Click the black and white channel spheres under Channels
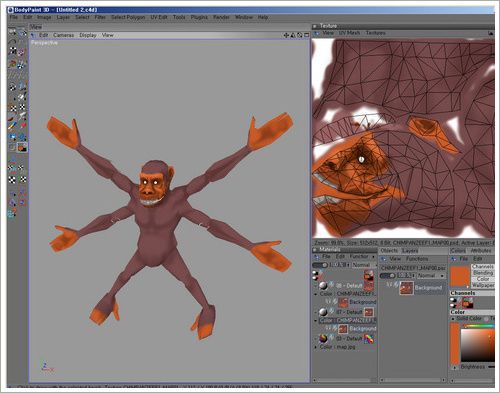 (x=453, y=303)
